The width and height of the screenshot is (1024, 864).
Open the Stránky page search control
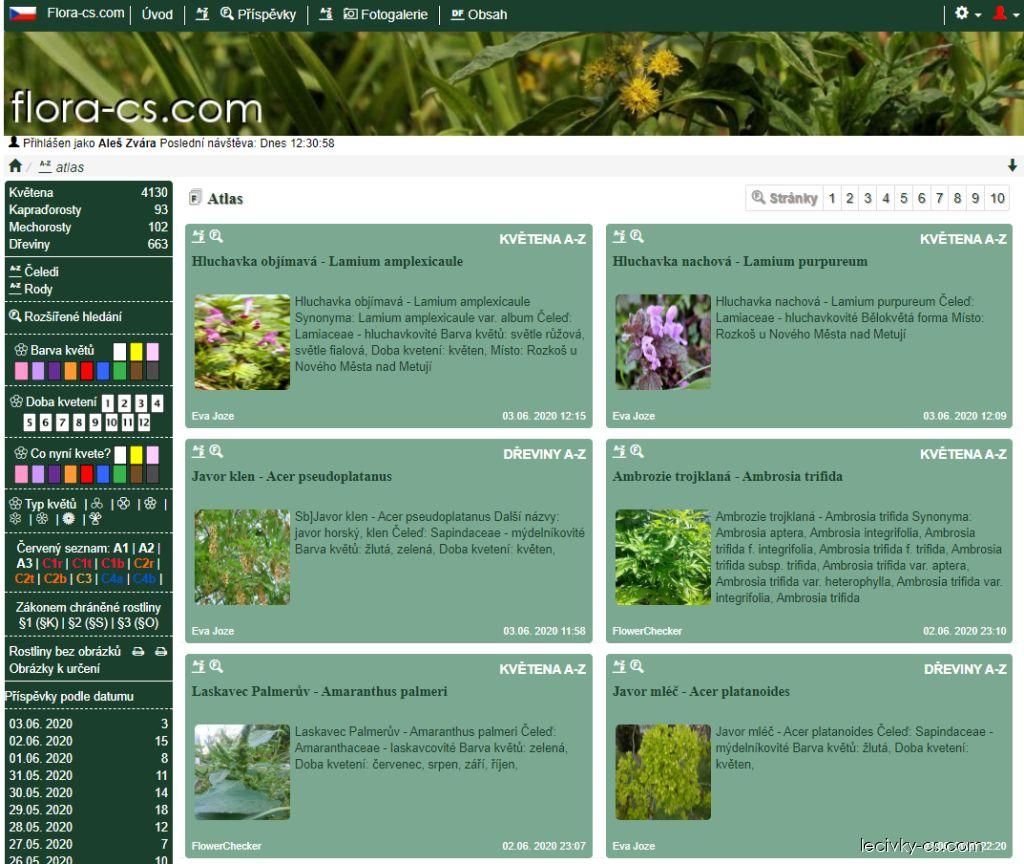[x=785, y=198]
